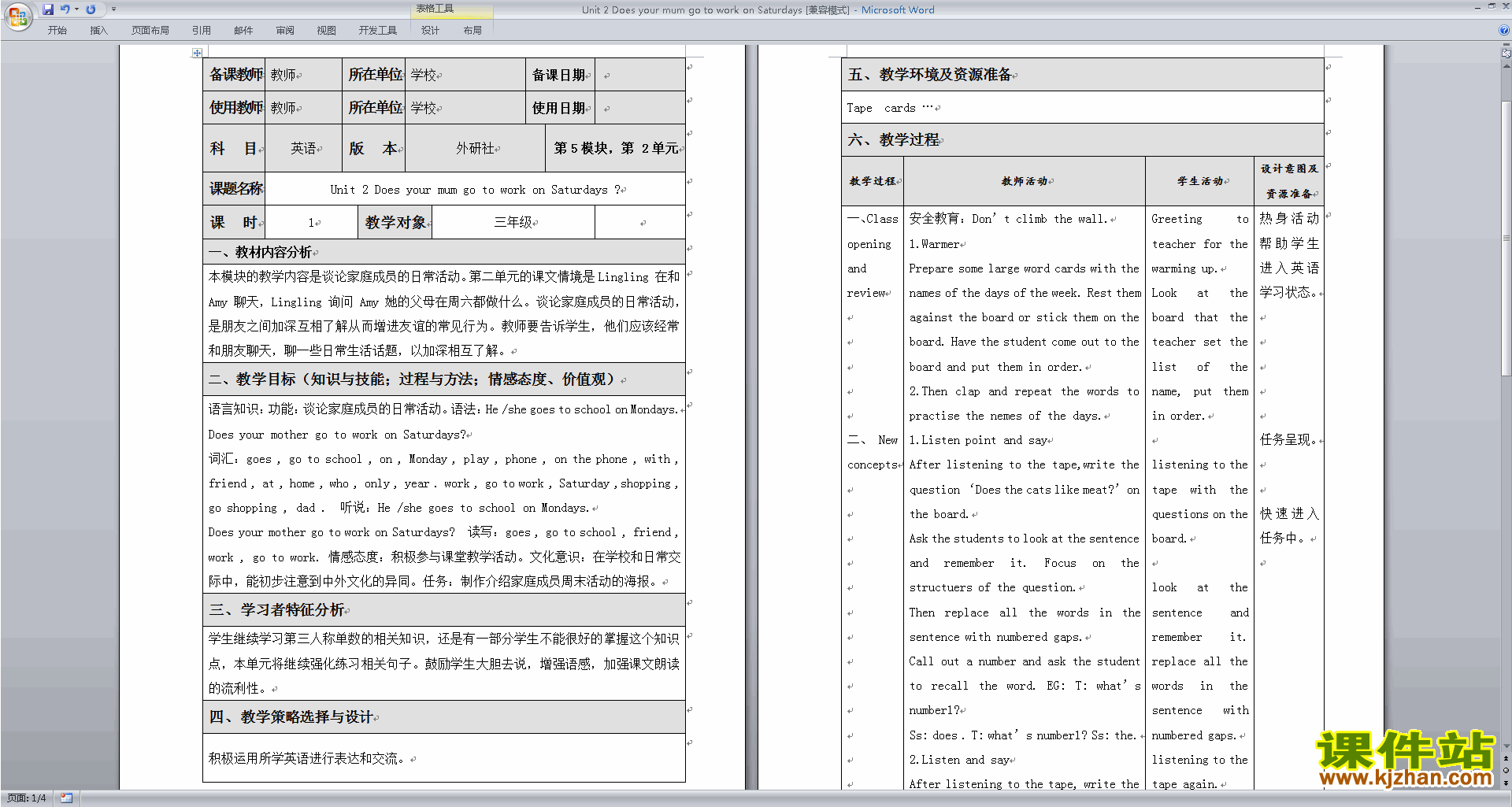Click the proofing status icon in the status bar

[66, 798]
